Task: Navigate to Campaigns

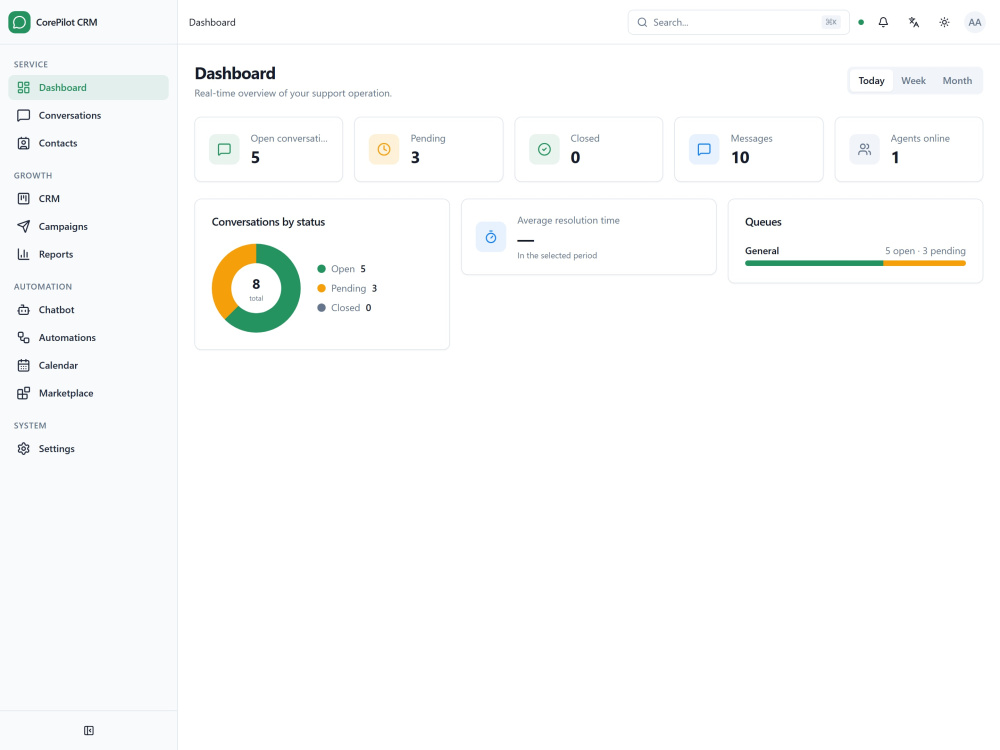Action: (x=89, y=226)
